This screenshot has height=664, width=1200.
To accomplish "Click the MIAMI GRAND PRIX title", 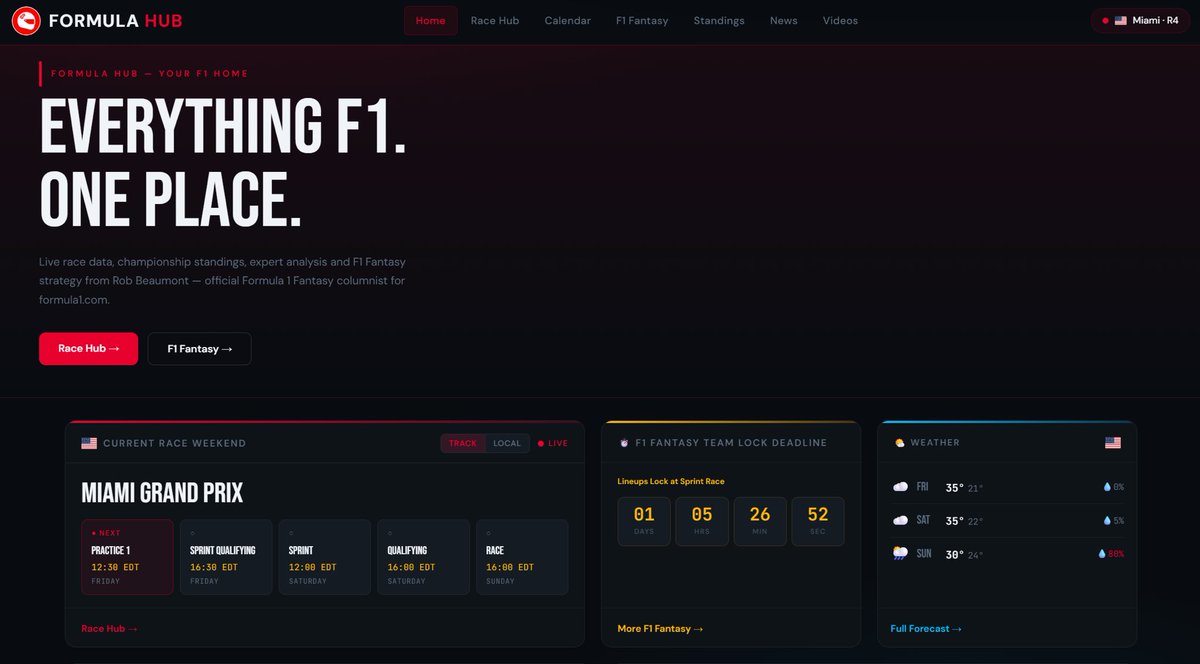I will pyautogui.click(x=162, y=493).
